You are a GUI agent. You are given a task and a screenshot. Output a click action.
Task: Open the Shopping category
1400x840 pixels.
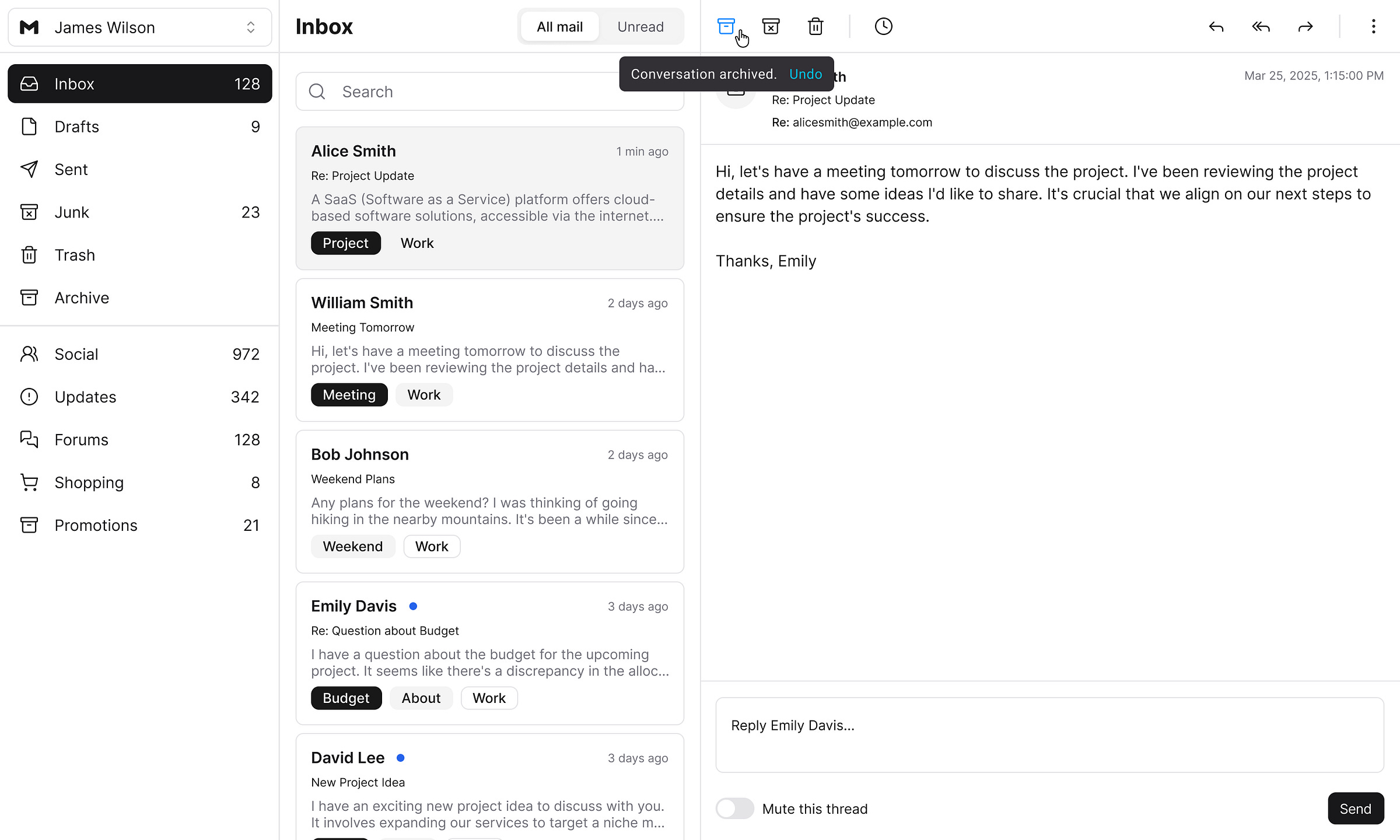point(140,482)
